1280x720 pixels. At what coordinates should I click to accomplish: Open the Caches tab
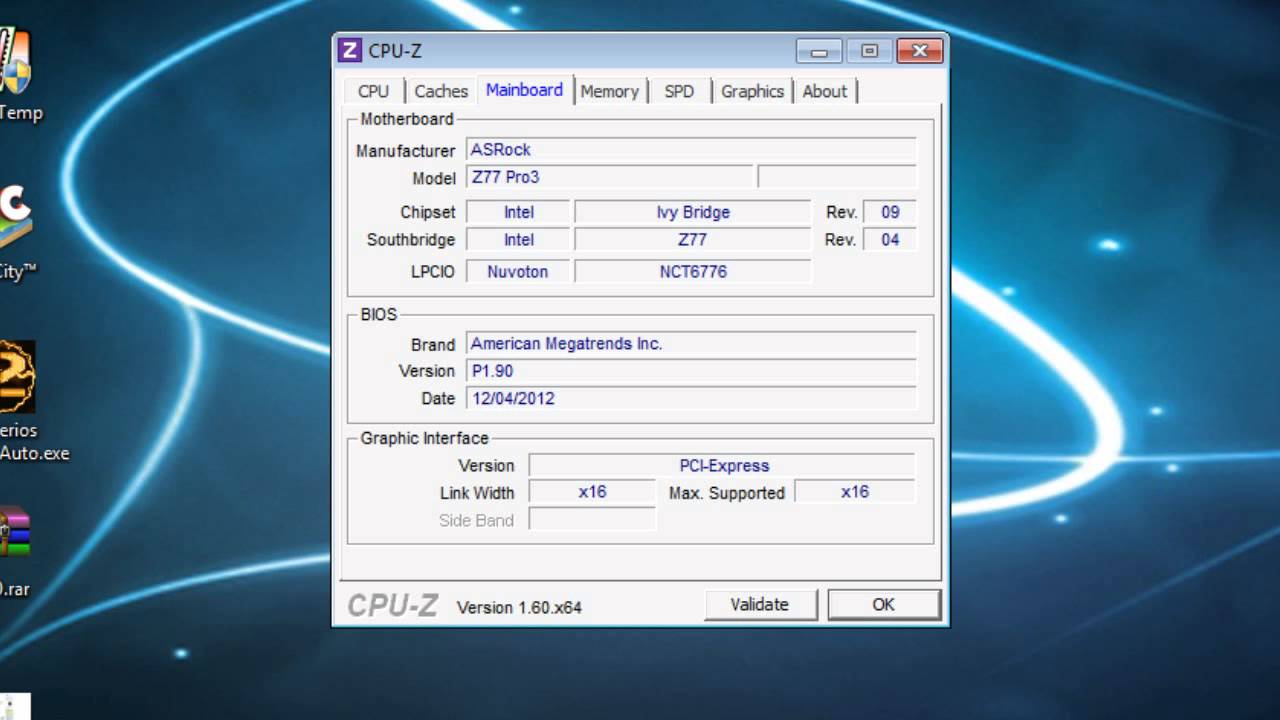tap(441, 91)
